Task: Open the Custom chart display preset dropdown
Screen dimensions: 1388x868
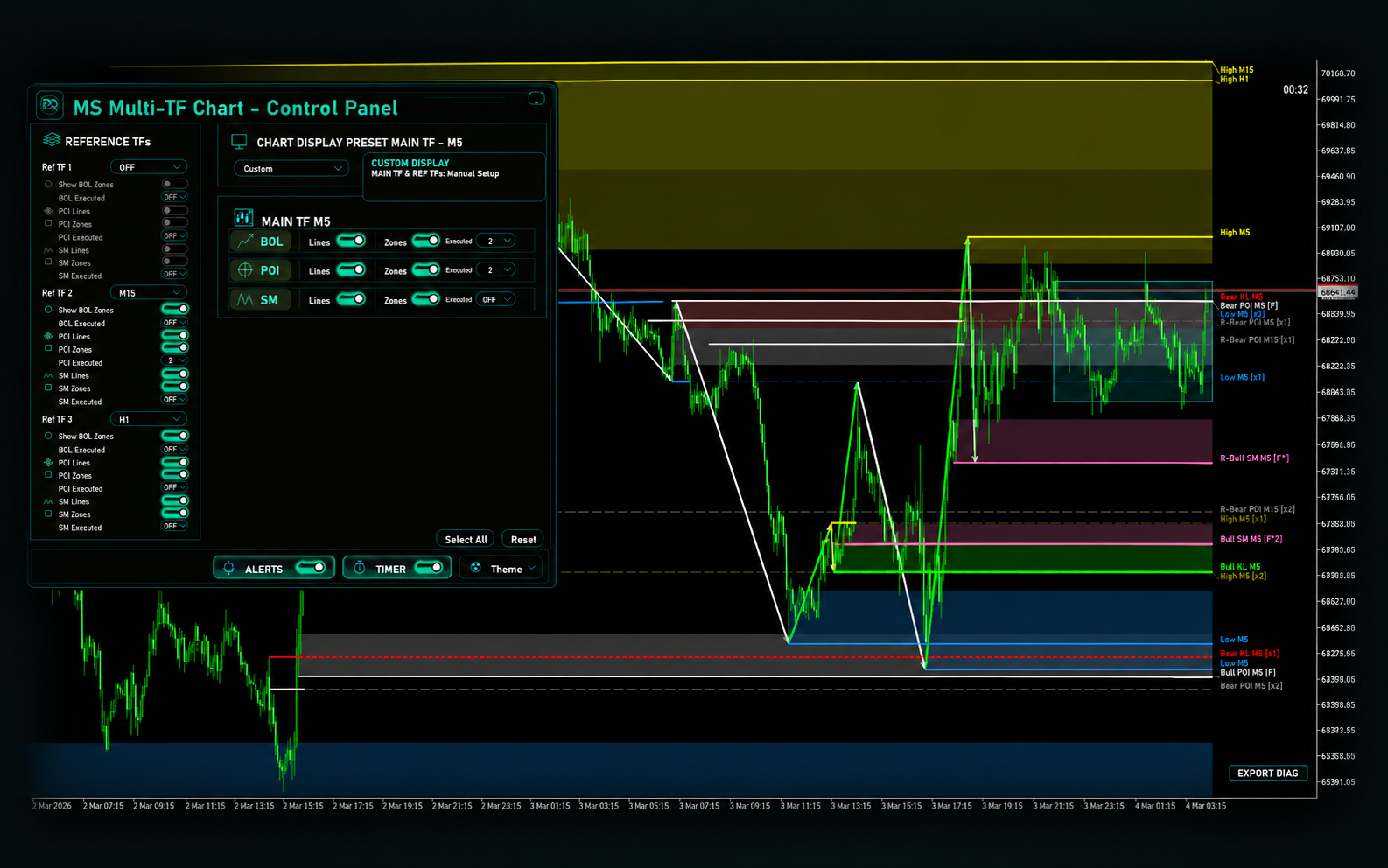Action: pyautogui.click(x=291, y=168)
